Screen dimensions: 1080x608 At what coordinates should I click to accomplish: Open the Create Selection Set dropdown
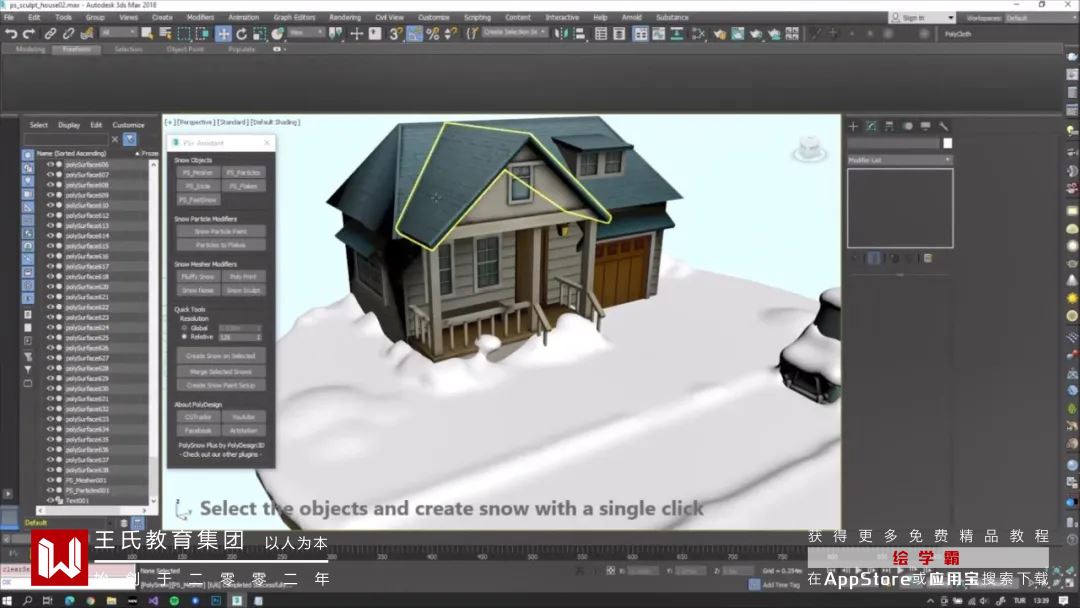515,32
